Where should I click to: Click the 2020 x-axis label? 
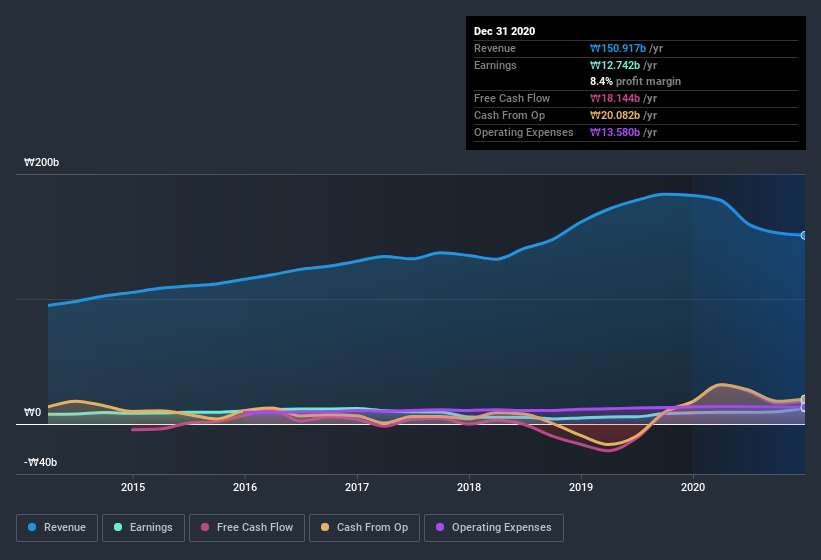[x=693, y=487]
